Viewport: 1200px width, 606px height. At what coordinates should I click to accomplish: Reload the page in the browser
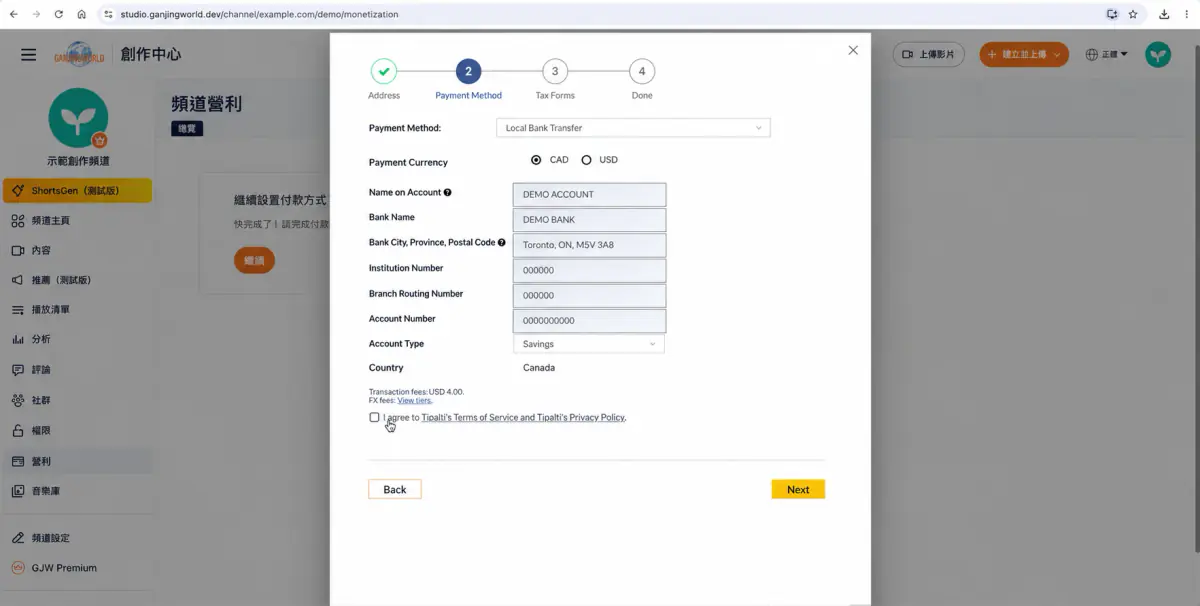click(x=58, y=15)
